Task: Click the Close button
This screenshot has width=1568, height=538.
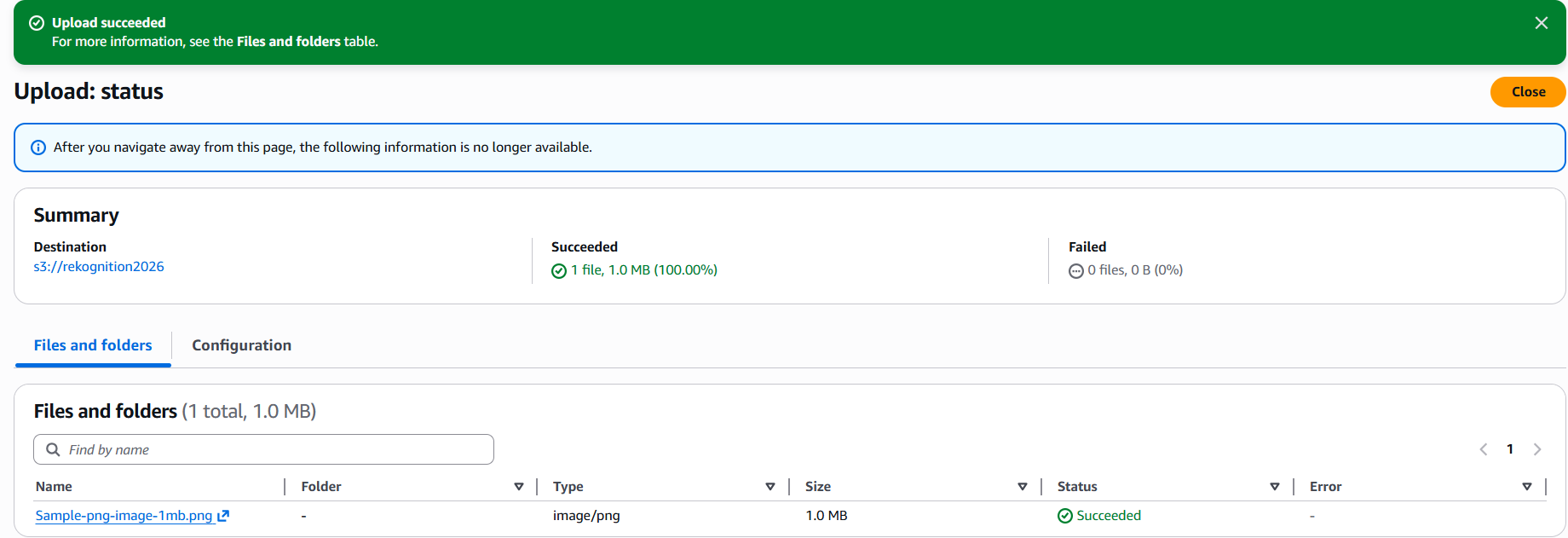Action: (1527, 92)
